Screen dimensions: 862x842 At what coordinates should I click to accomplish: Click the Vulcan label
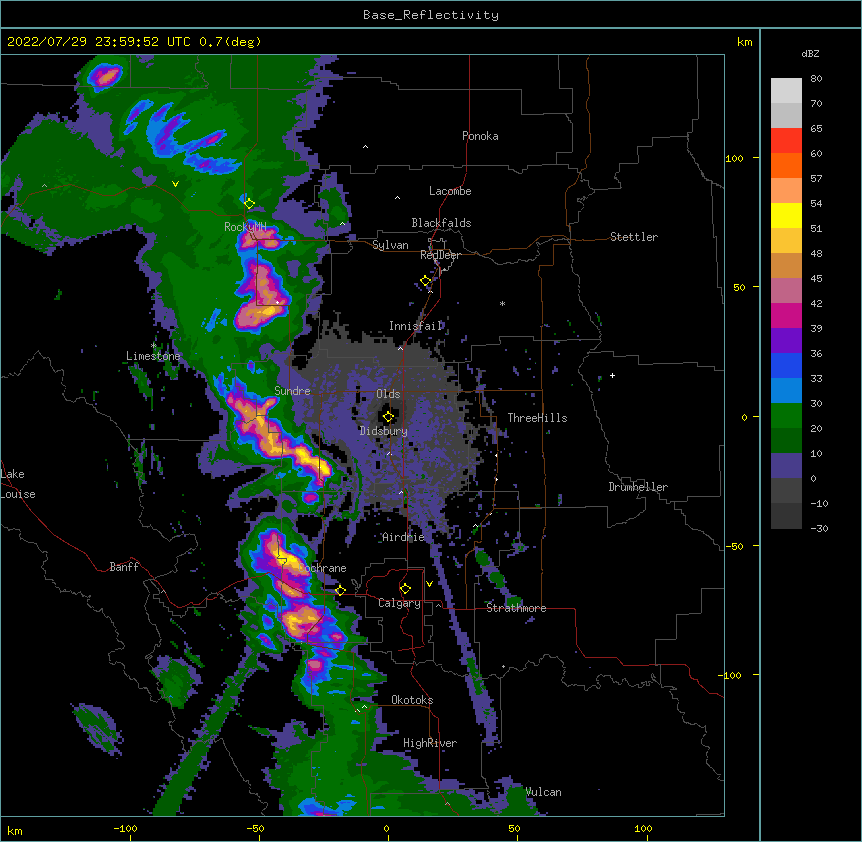544,792
